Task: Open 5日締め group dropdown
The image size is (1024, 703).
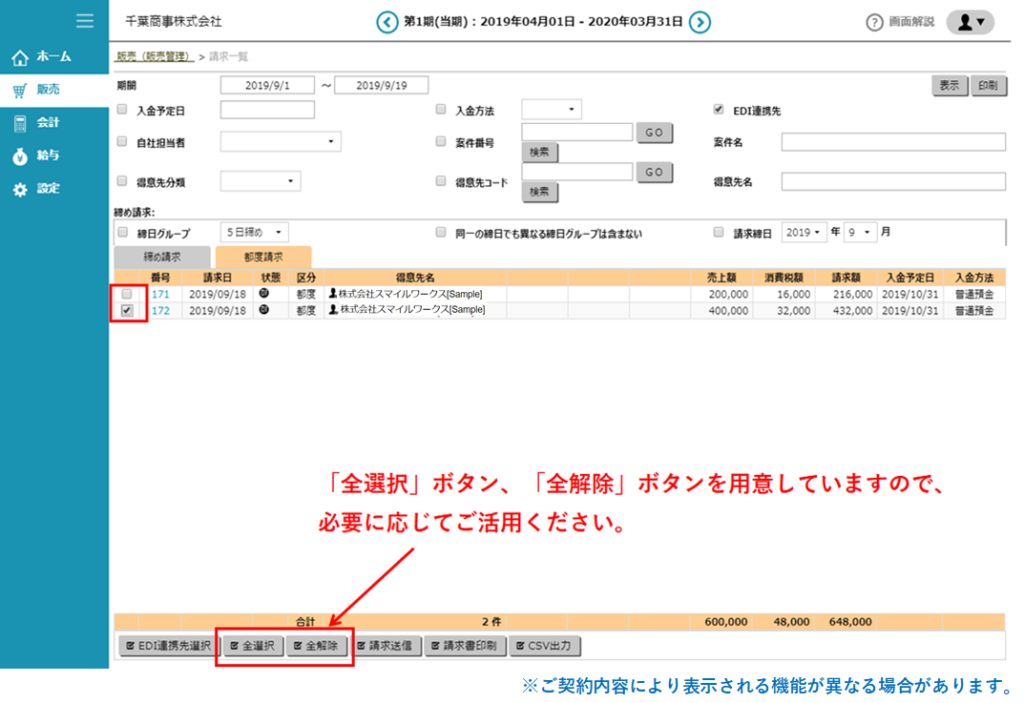Action: (255, 232)
